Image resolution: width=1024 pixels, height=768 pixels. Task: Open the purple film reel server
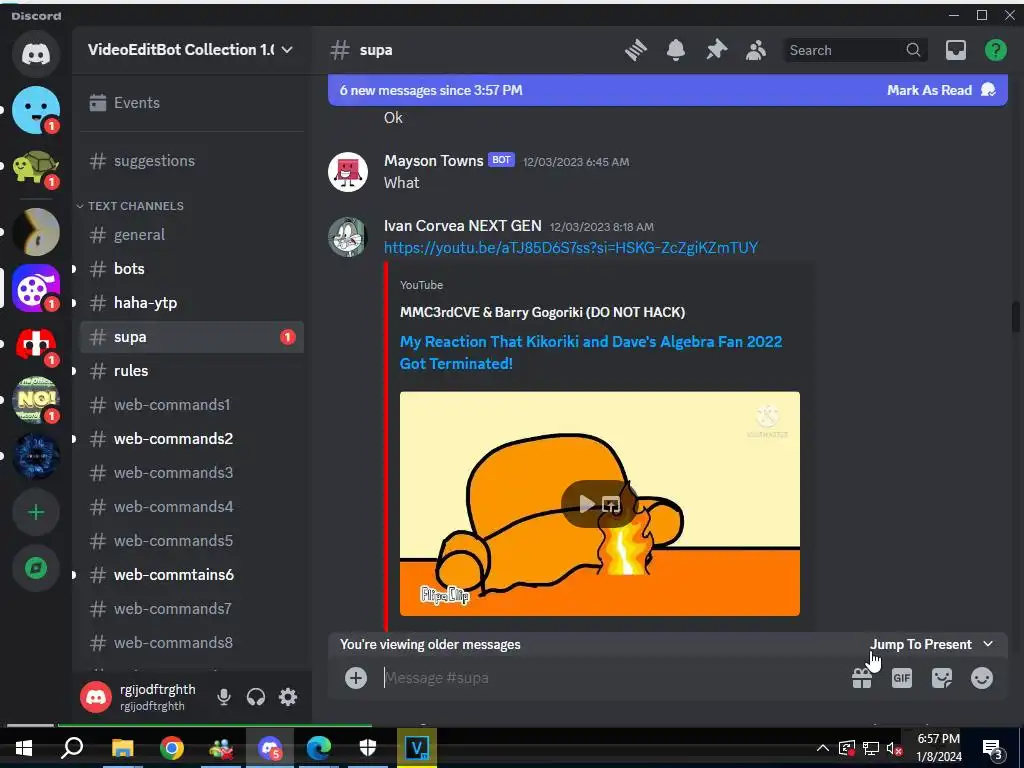pyautogui.click(x=36, y=288)
